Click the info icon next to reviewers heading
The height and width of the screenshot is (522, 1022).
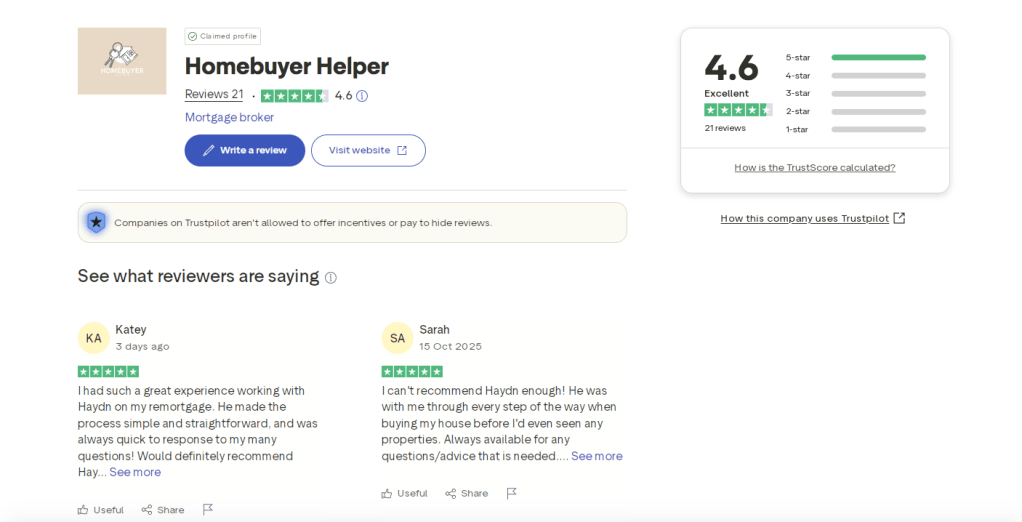[331, 277]
